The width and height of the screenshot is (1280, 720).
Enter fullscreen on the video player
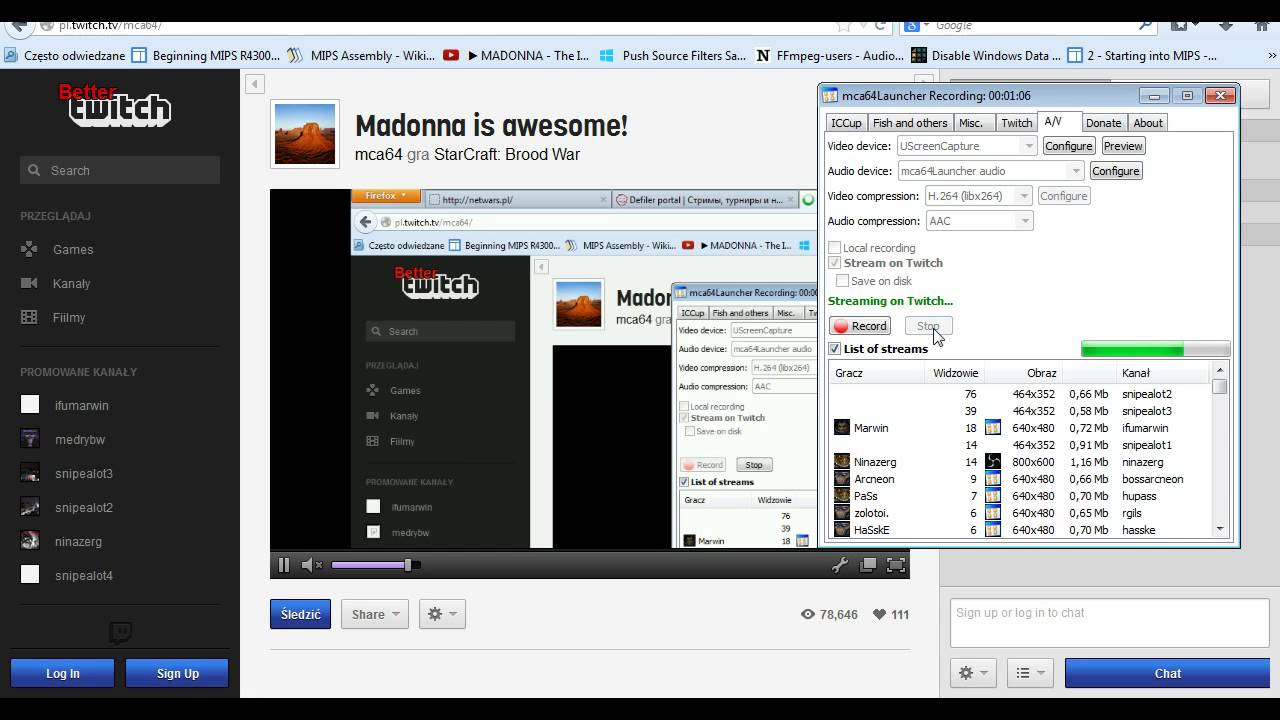coord(896,565)
